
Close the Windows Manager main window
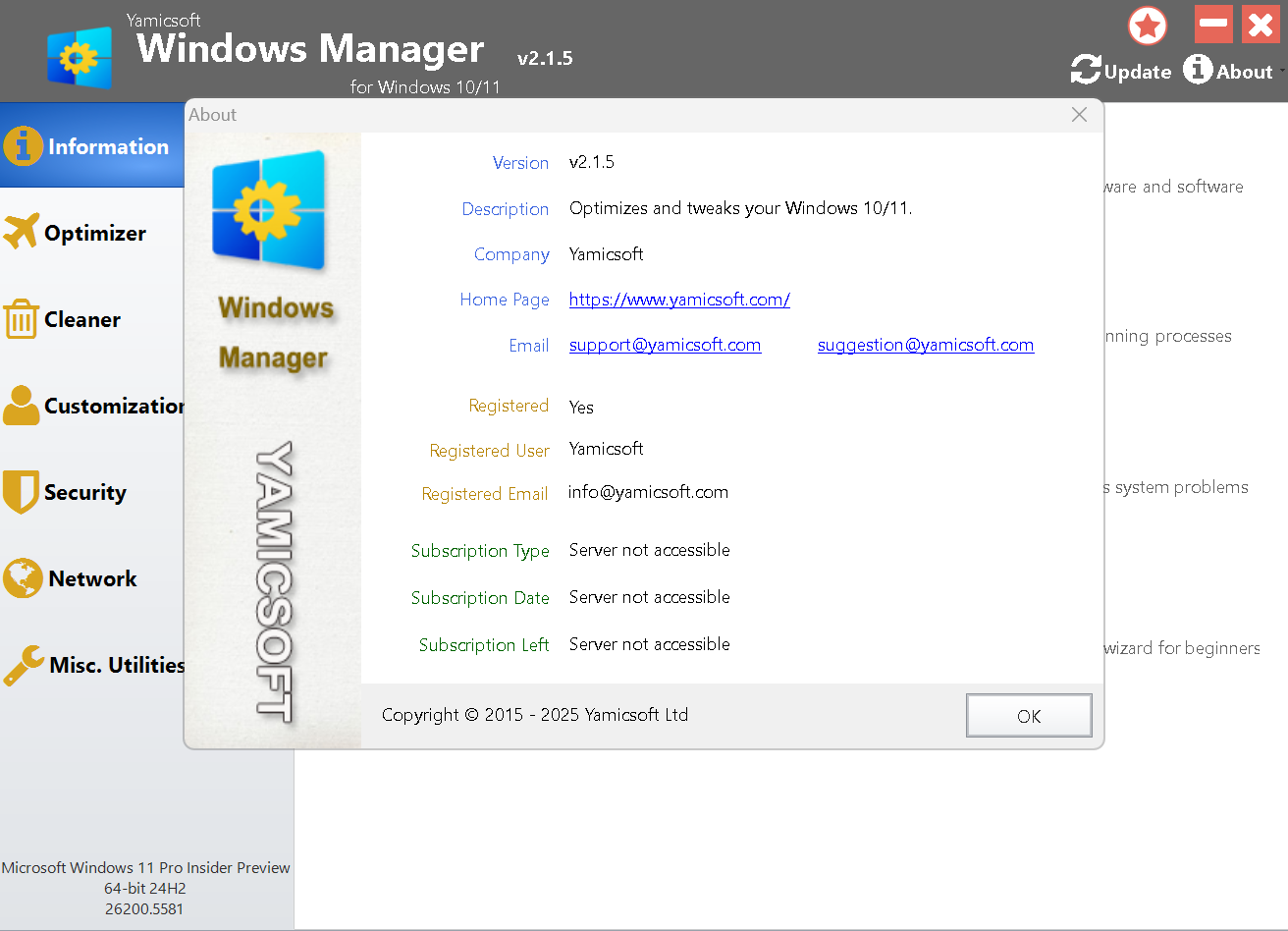[x=1261, y=24]
